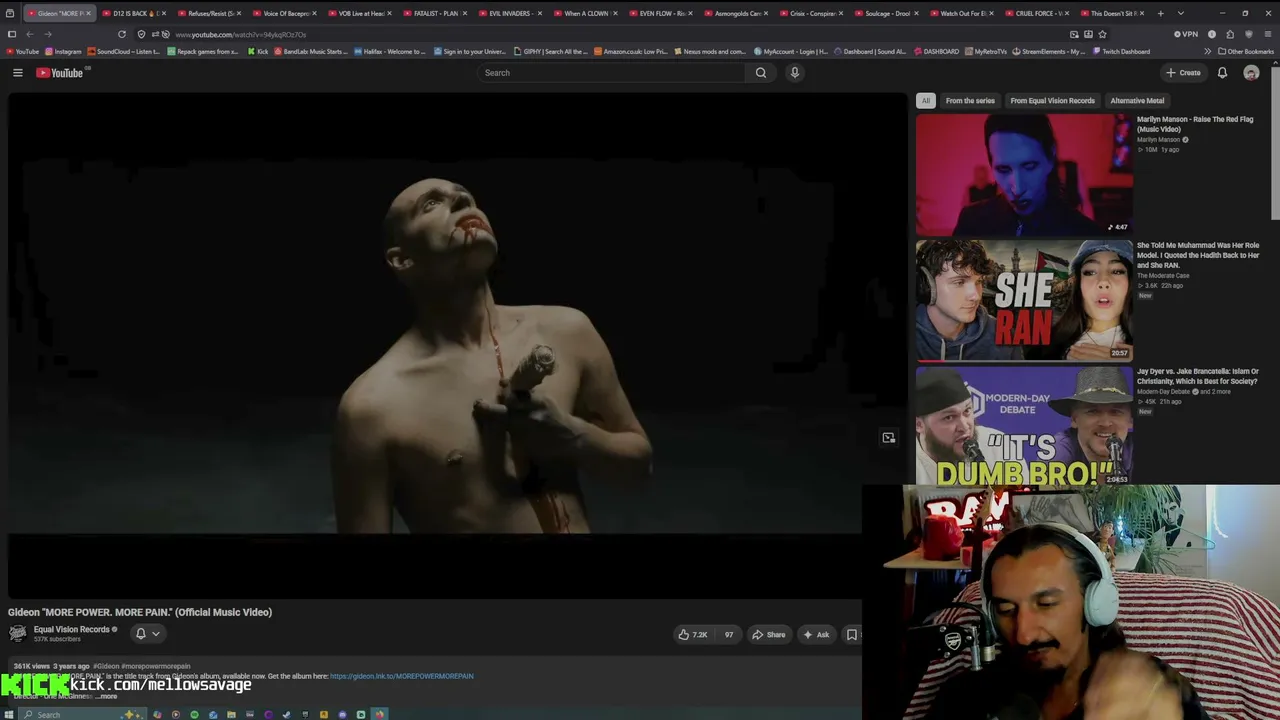
Task: Select the All filter chip
Action: [x=926, y=101]
